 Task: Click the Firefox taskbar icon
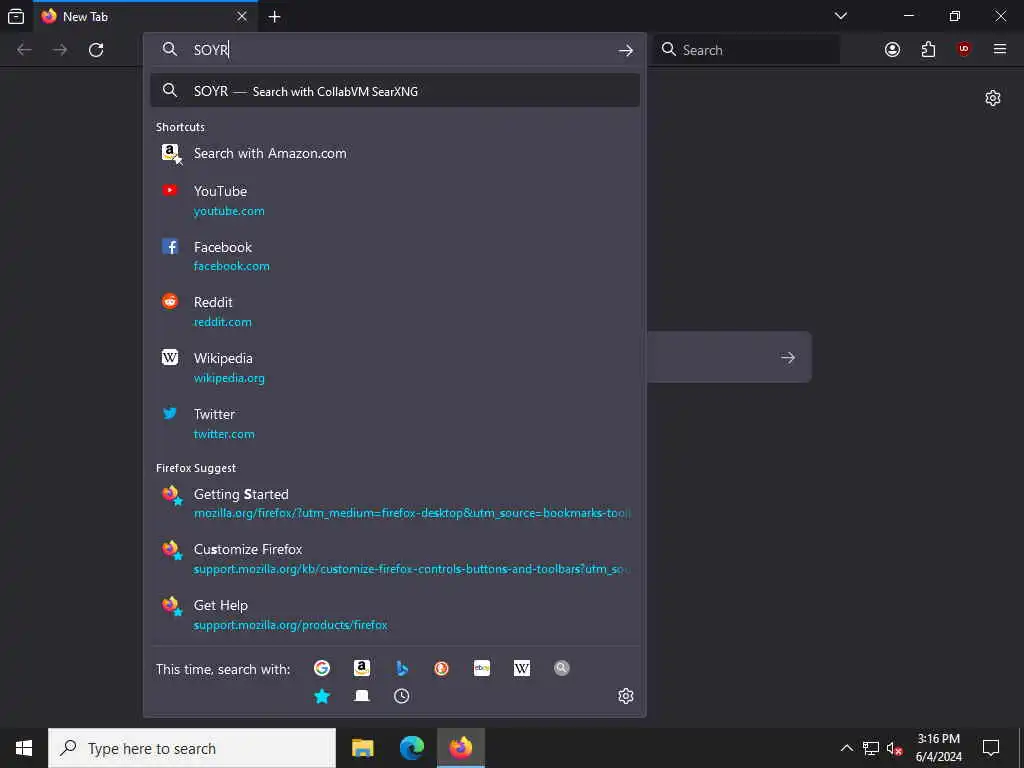460,748
